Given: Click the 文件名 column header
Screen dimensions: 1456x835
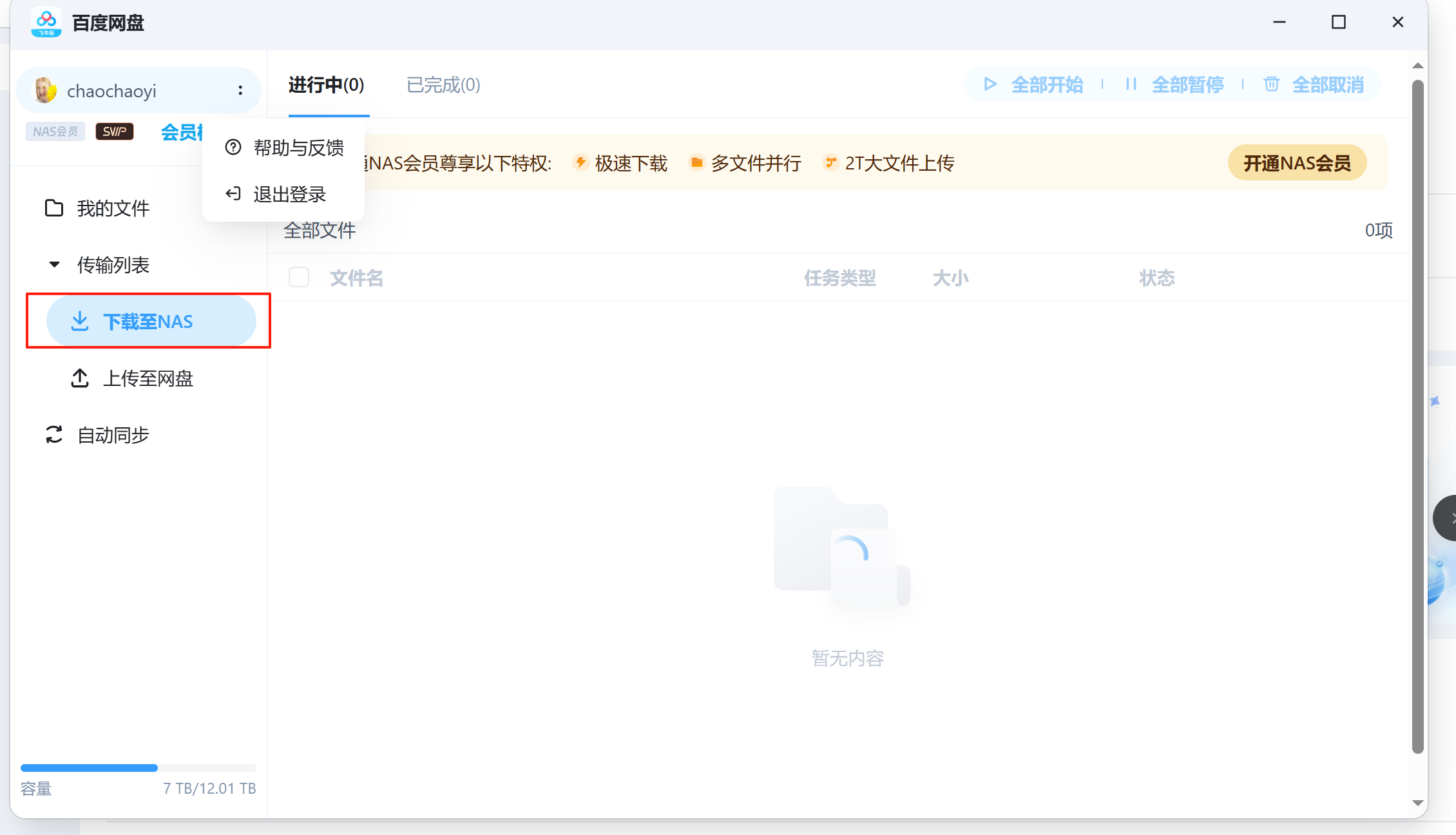Looking at the screenshot, I should pyautogui.click(x=357, y=278).
